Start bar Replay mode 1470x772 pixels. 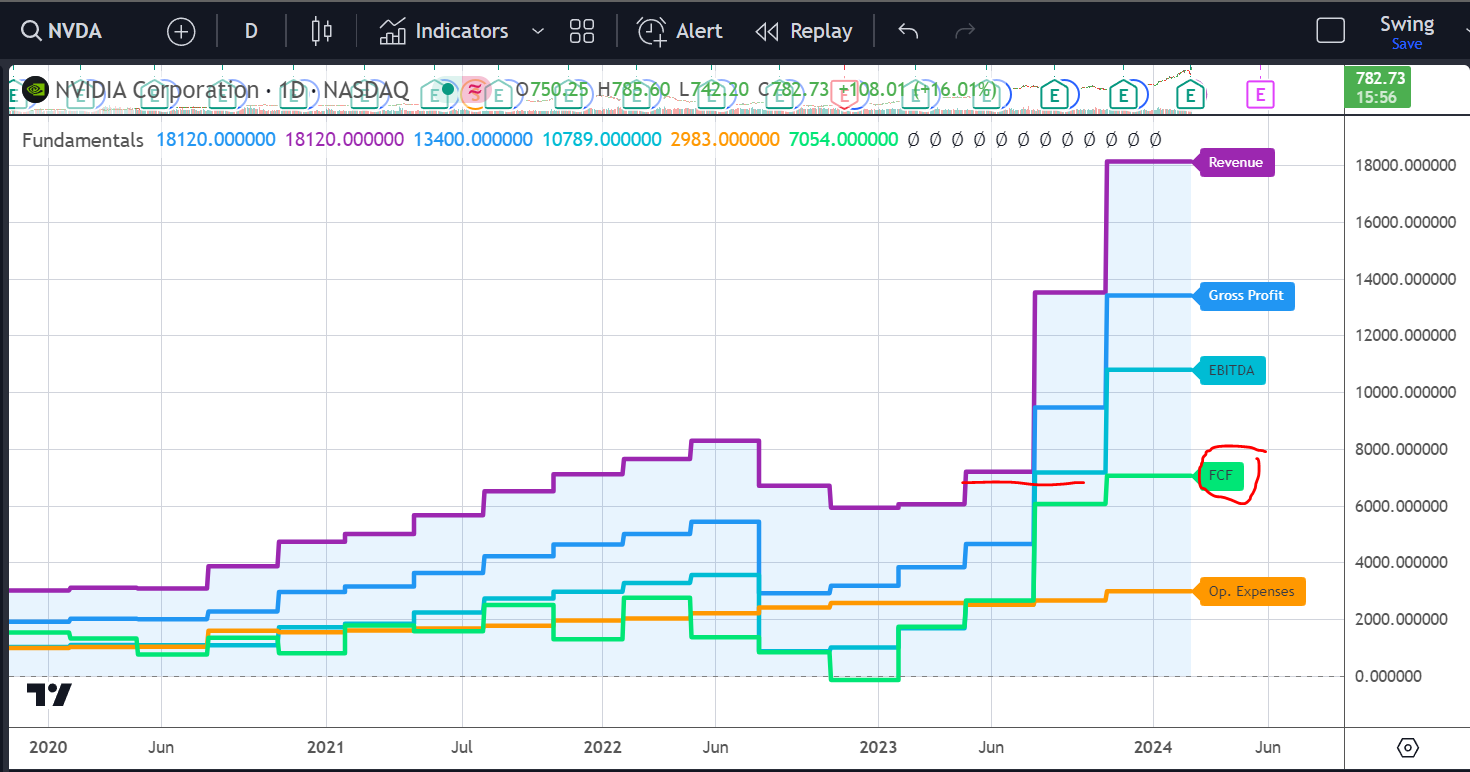click(x=804, y=31)
